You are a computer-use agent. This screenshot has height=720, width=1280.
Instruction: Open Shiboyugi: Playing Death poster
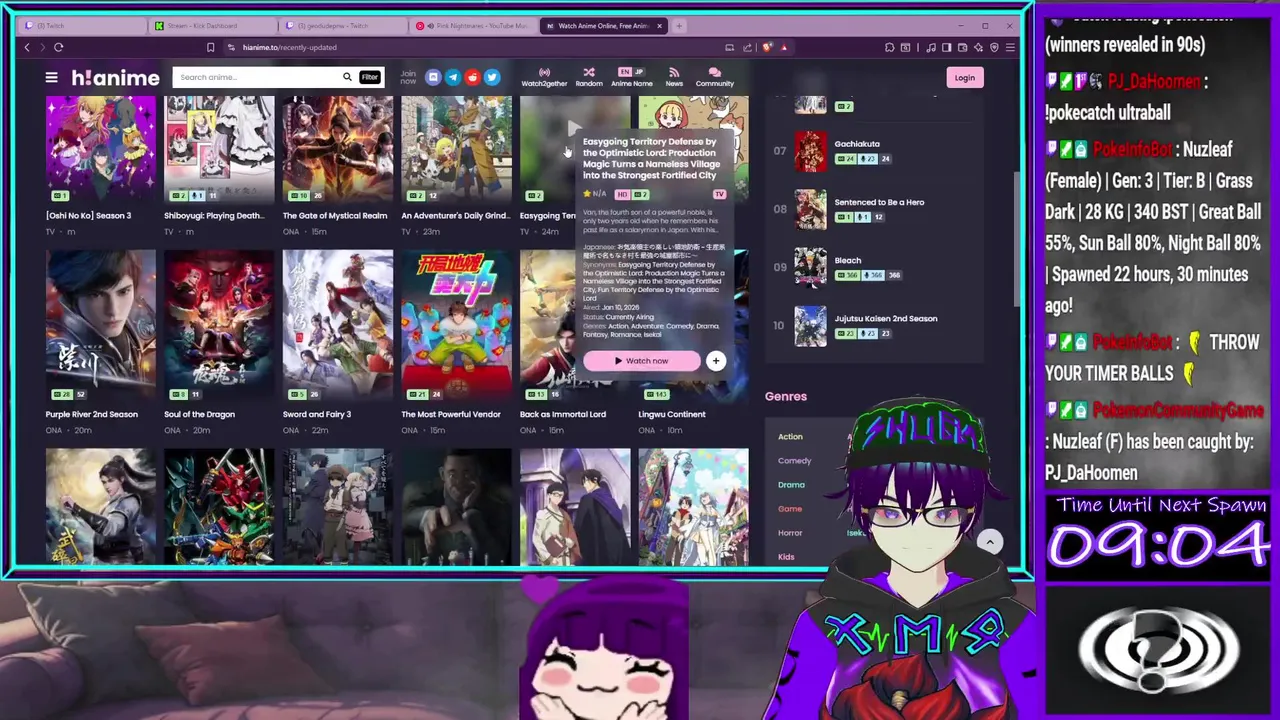tap(219, 149)
